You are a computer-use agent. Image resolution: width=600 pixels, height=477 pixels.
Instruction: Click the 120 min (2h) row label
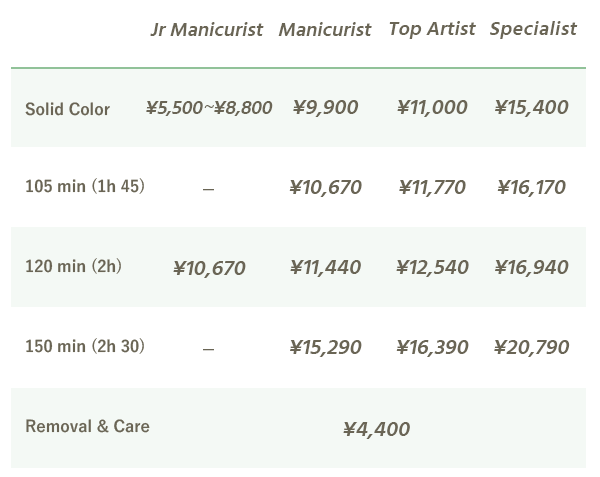point(73,267)
